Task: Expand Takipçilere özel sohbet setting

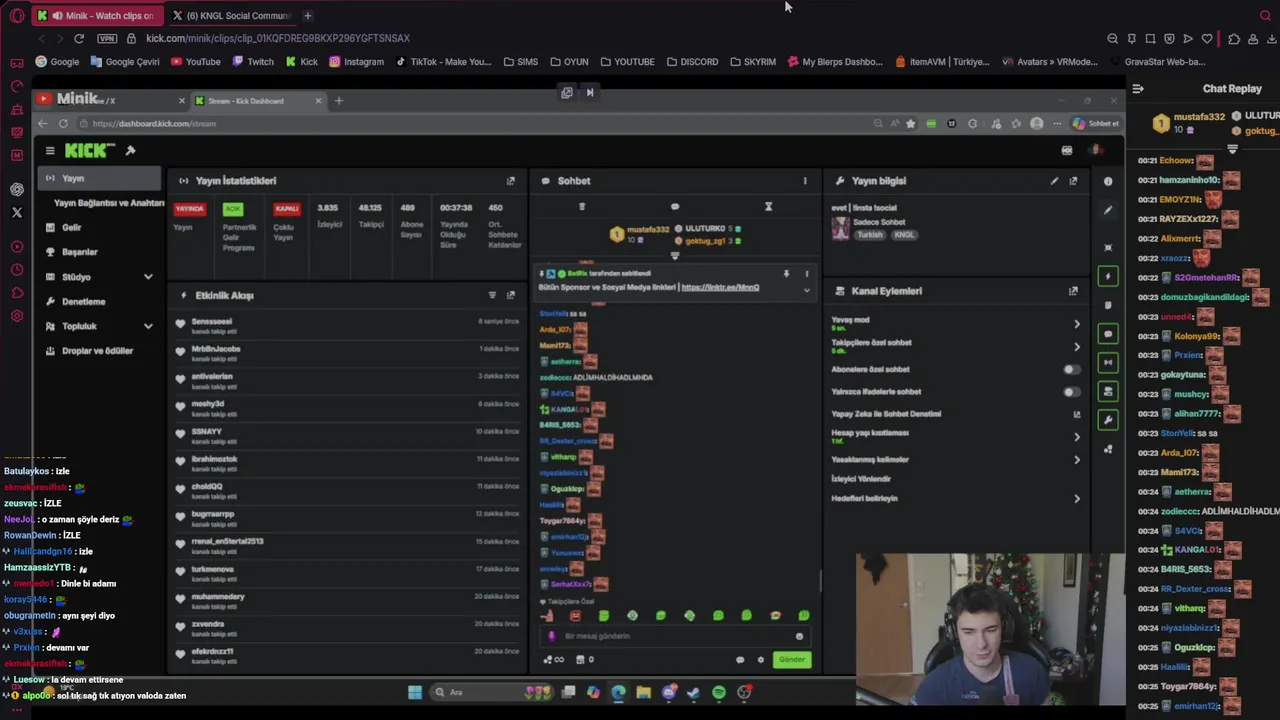Action: 1076,347
